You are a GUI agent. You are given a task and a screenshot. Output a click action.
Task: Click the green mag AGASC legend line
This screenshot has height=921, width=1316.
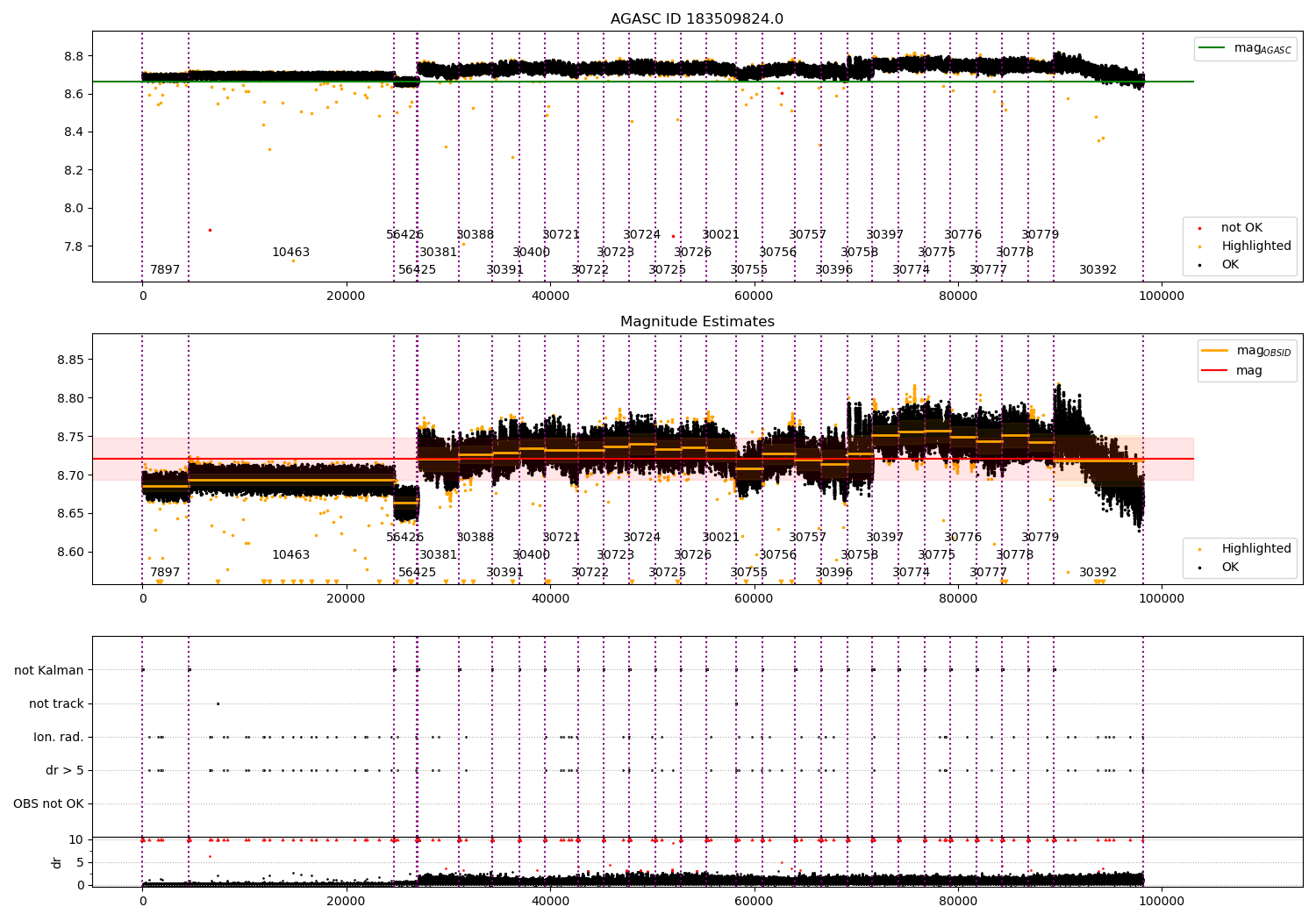1212,48
